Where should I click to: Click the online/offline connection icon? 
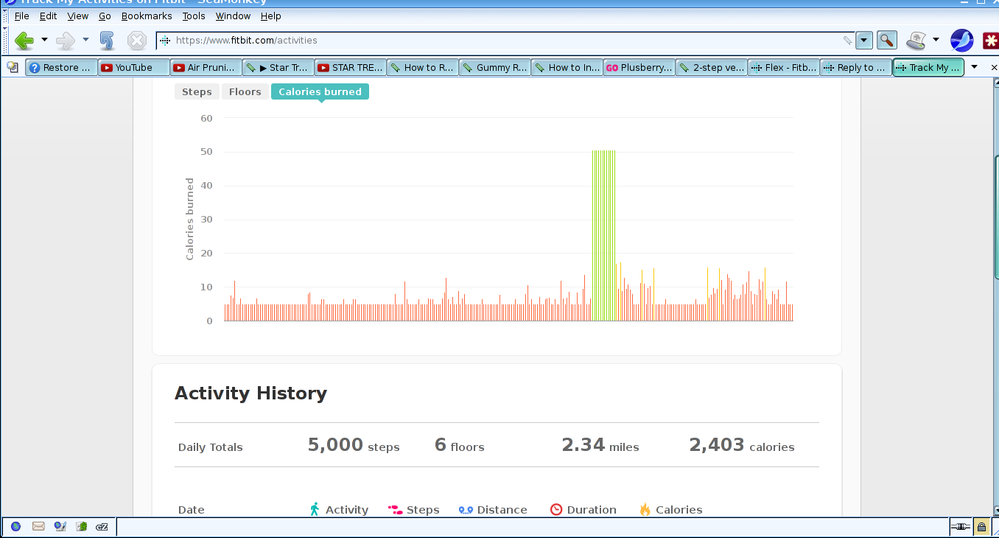(x=960, y=527)
